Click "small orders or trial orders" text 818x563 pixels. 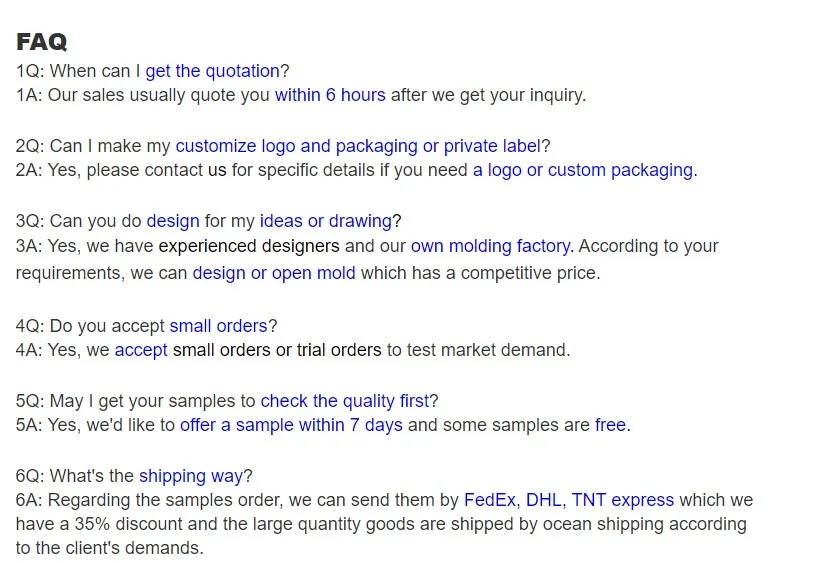coord(277,351)
